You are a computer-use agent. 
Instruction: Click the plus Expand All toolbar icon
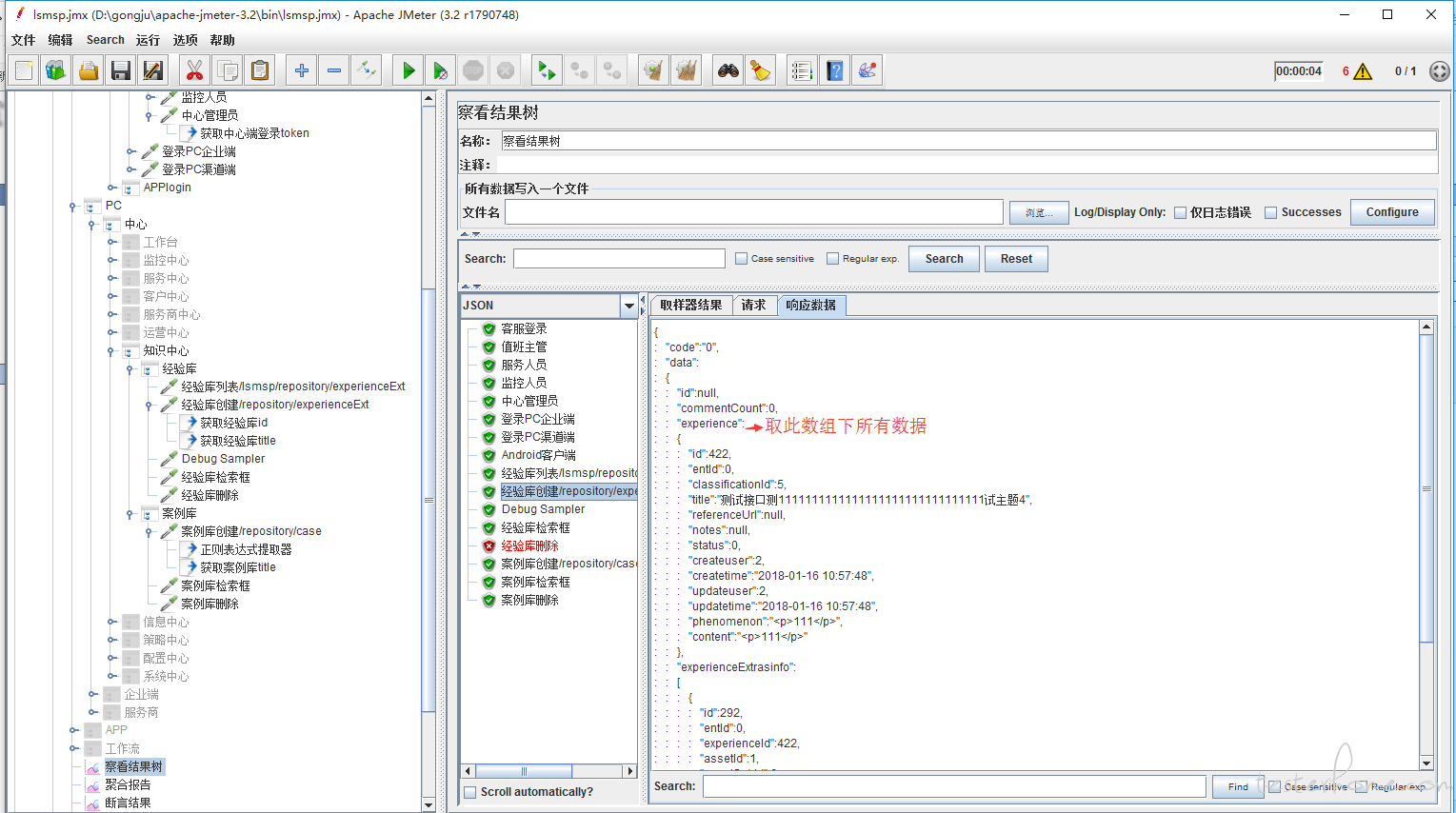(302, 70)
